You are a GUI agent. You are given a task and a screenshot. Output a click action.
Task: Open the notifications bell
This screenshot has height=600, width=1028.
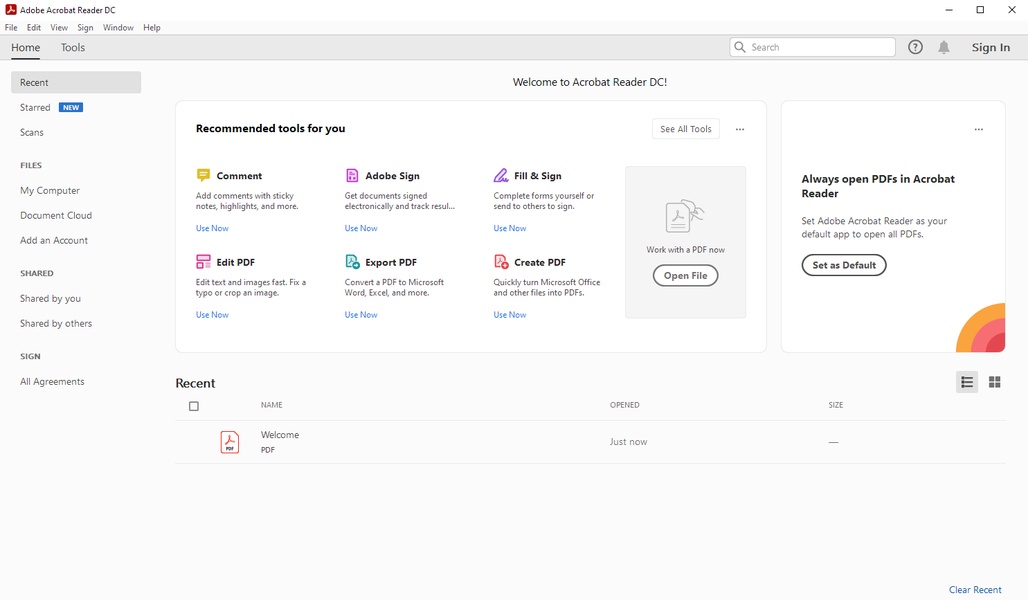(x=944, y=47)
